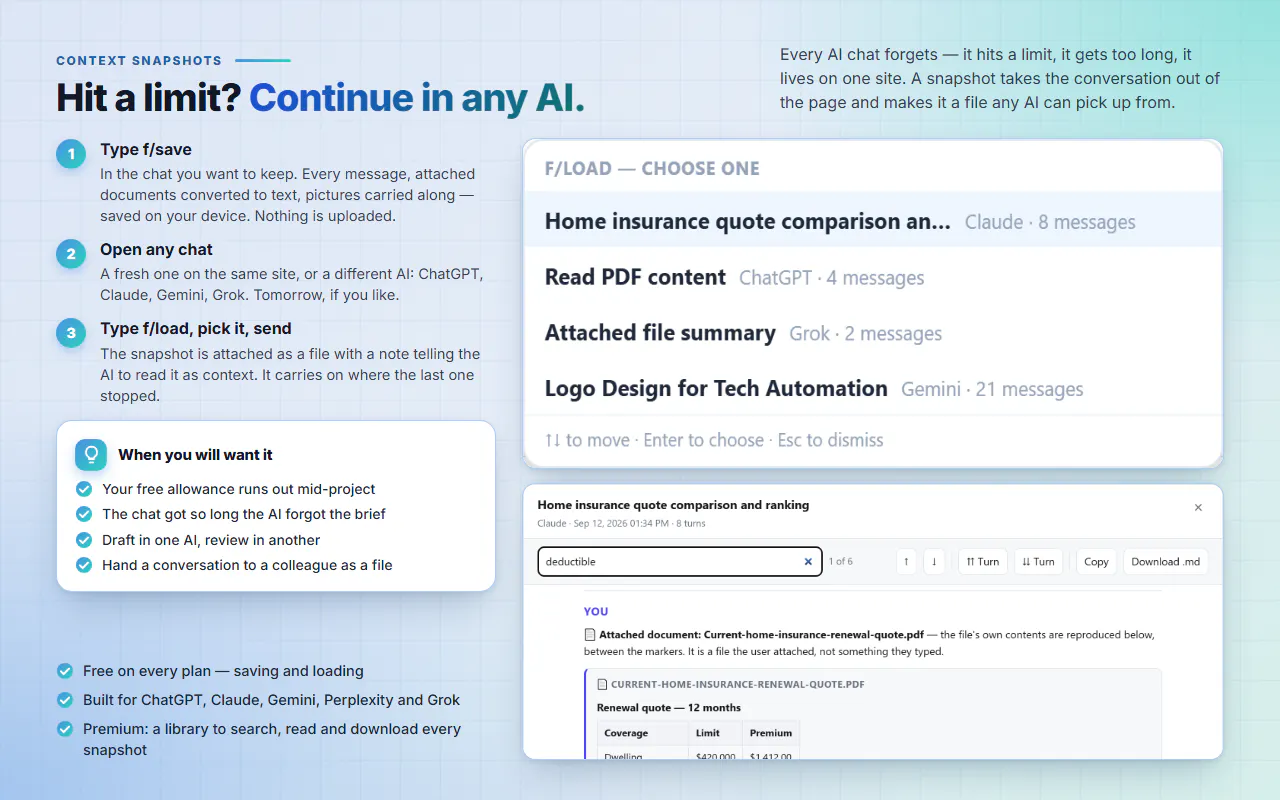Click 'Hit a limit? Continue in any AI.' headline

pyautogui.click(x=321, y=98)
